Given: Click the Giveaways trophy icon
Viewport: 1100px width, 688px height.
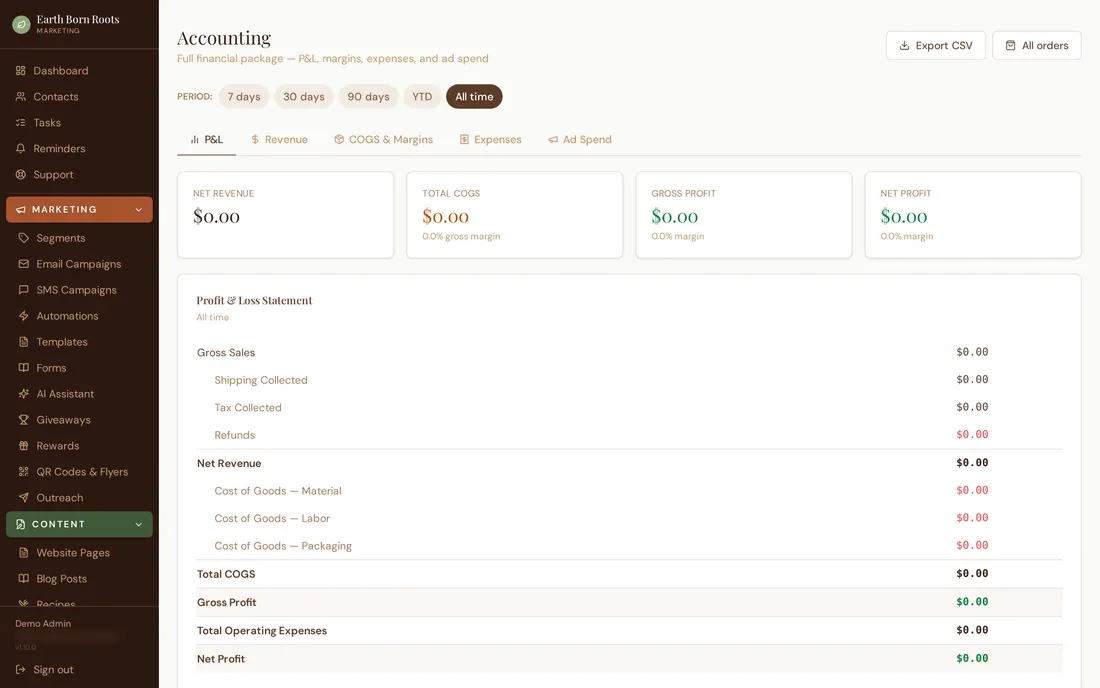Looking at the screenshot, I should pos(23,419).
